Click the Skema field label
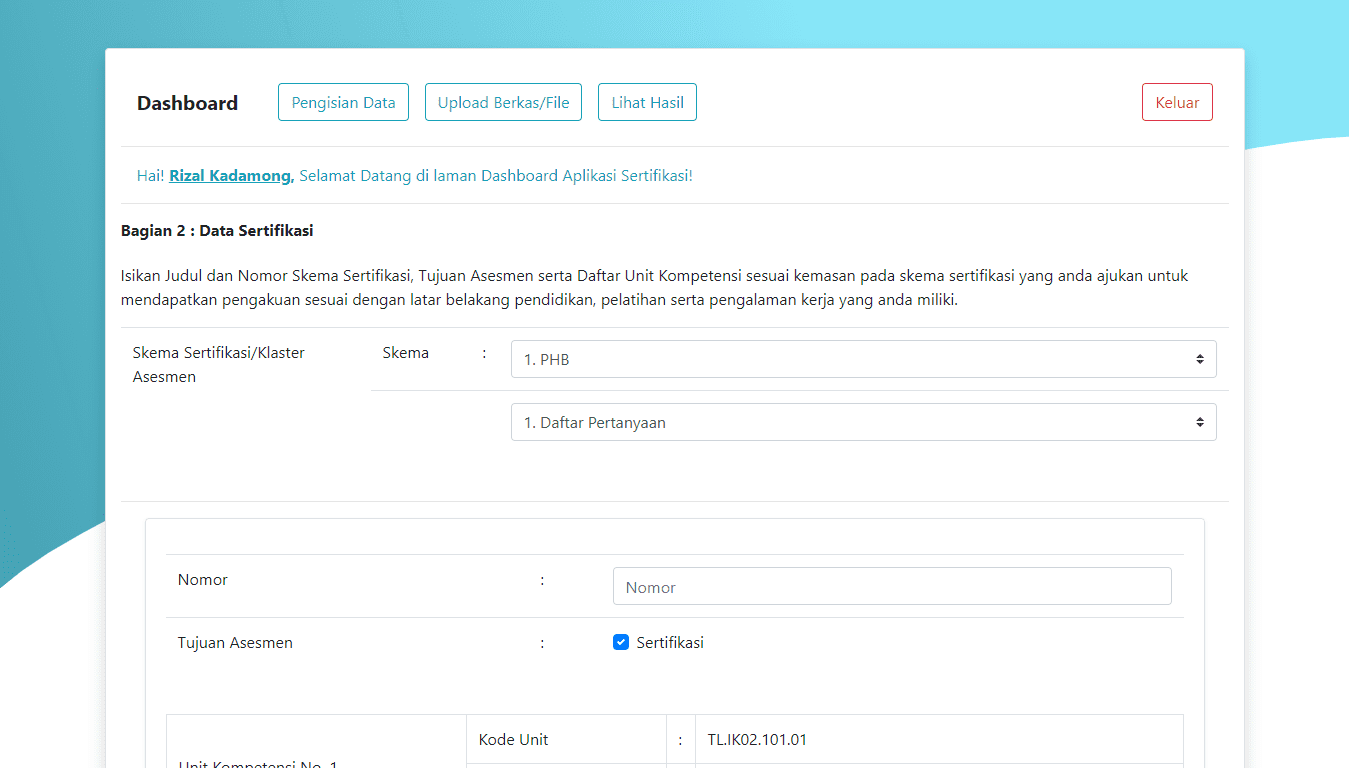 coord(405,353)
